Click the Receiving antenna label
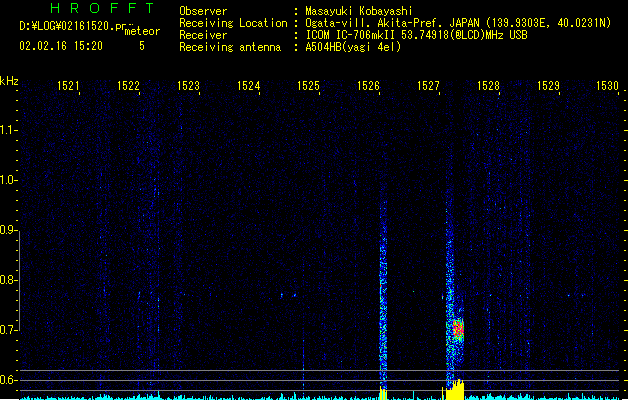Image resolution: width=629 pixels, height=400 pixels. pyautogui.click(x=230, y=47)
